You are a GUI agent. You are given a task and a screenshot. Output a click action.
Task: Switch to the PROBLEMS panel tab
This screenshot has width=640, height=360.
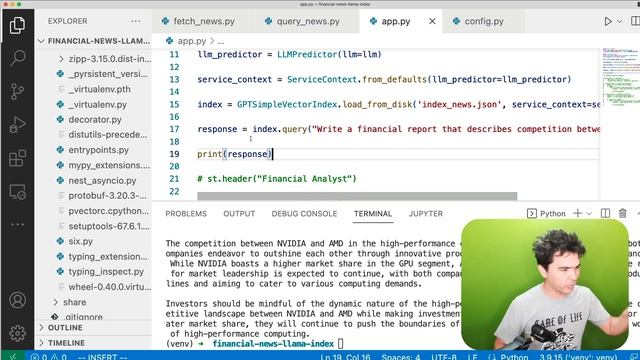point(186,213)
